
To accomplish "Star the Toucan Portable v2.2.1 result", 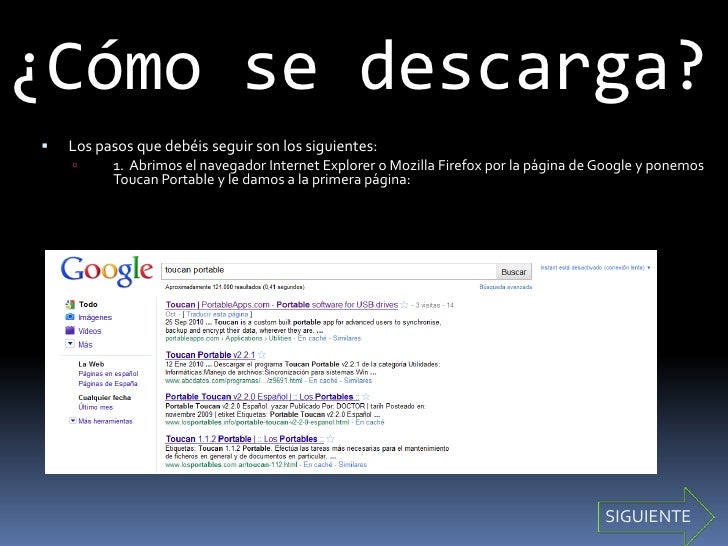I will 262,355.
